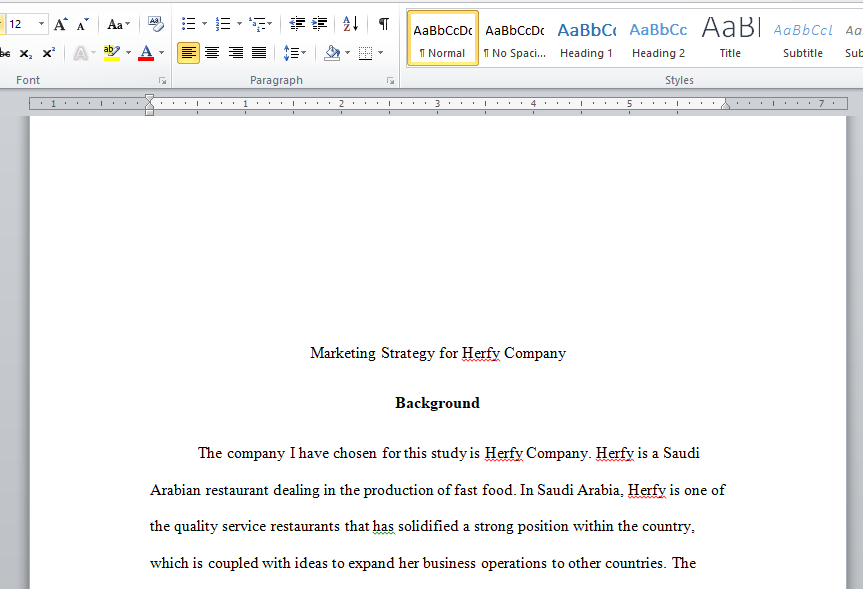Viewport: 863px width, 589px height.
Task: Click the Numbering list icon
Action: pos(223,24)
